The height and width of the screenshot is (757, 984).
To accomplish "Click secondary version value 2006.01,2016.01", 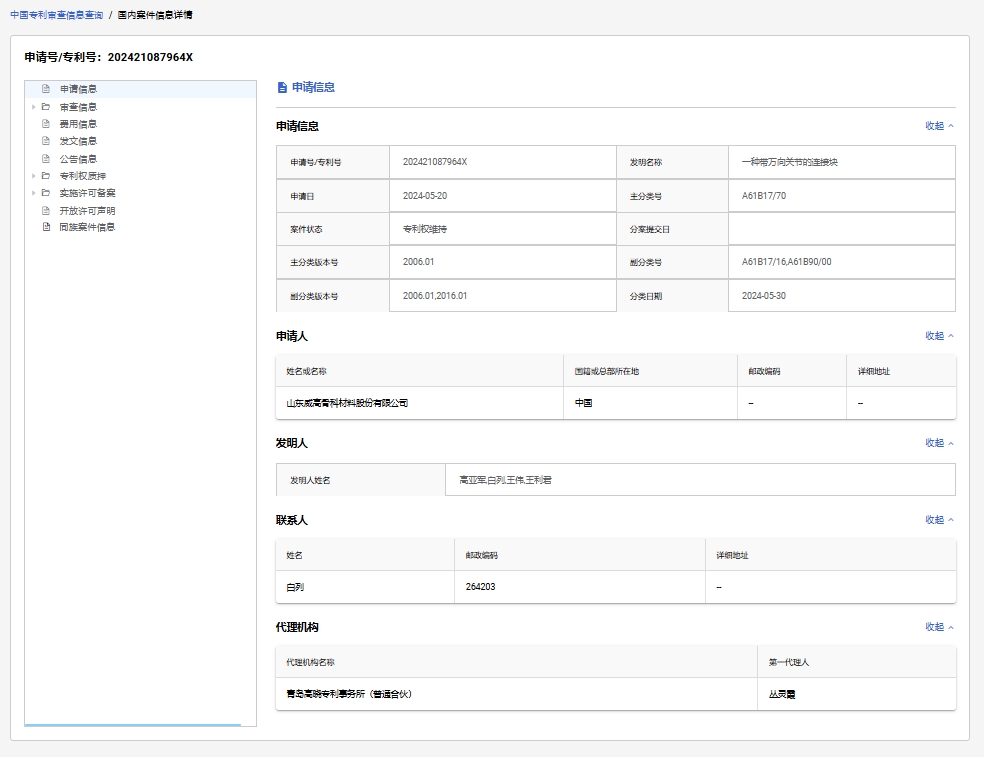I will pyautogui.click(x=435, y=296).
